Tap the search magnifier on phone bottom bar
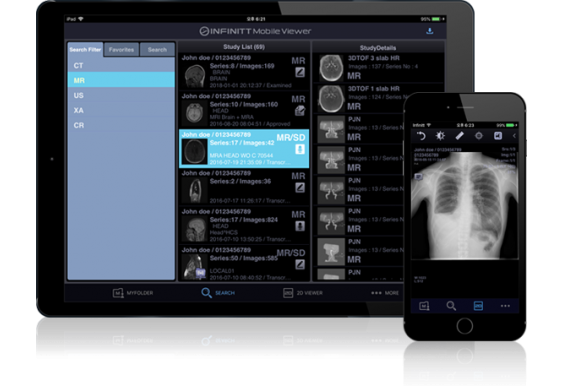 [x=451, y=306]
